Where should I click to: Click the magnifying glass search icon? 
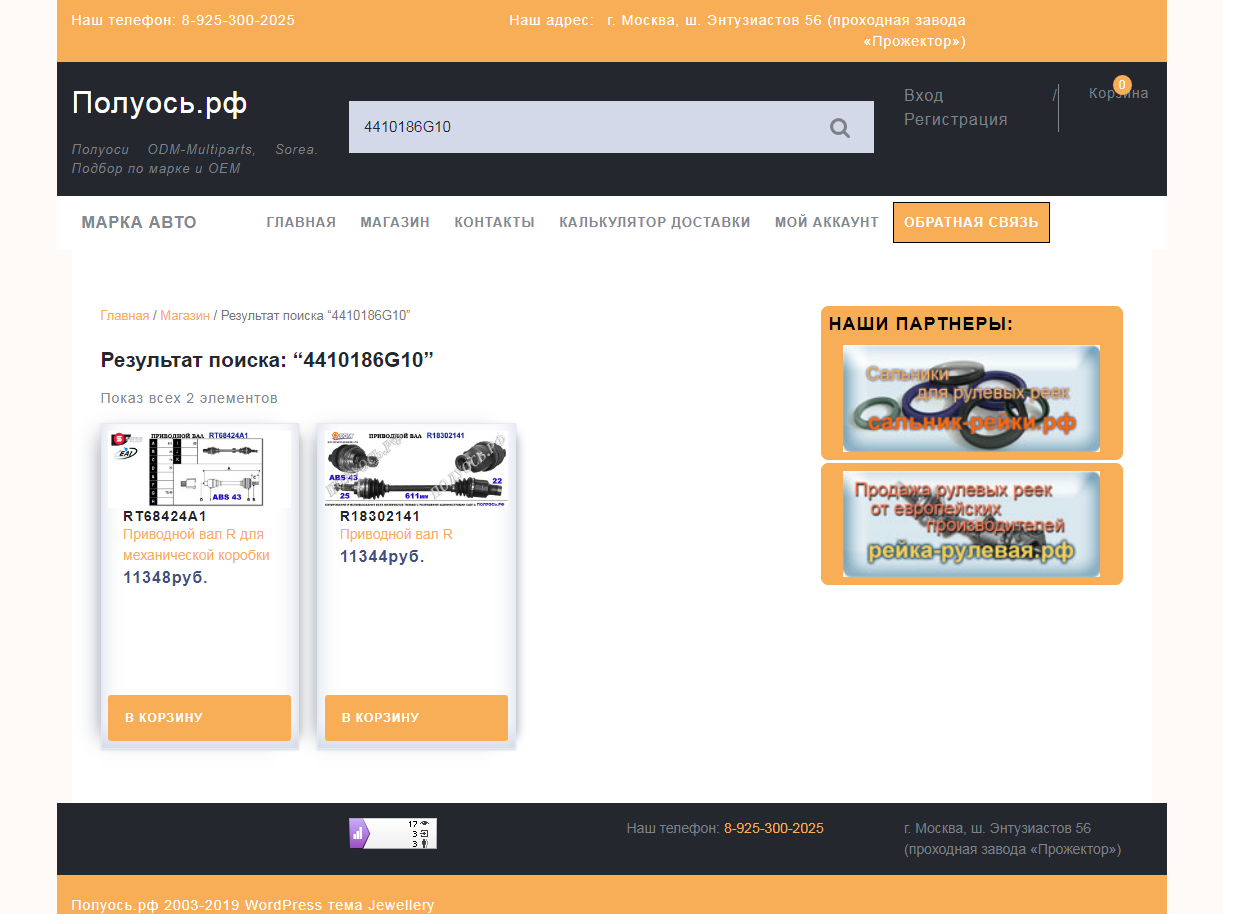(x=840, y=128)
